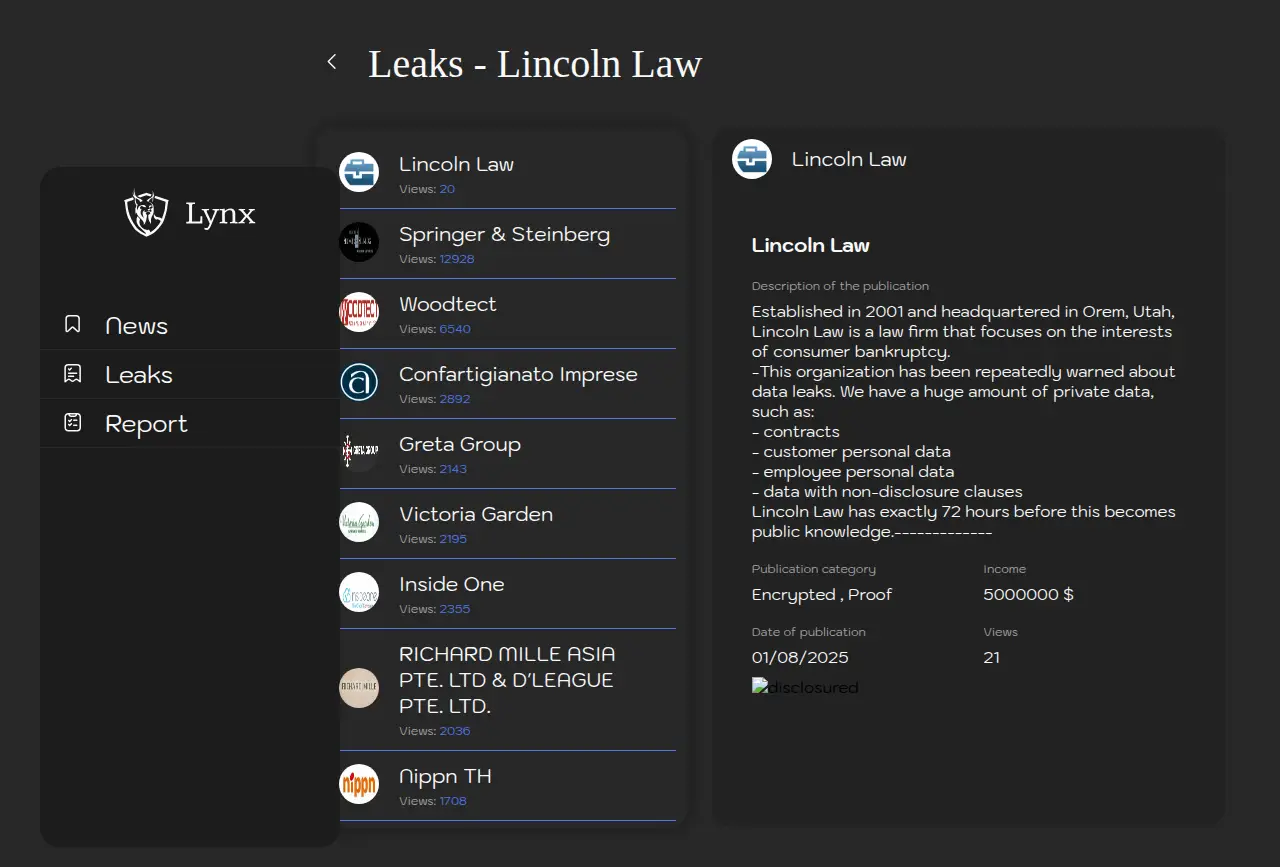Select the Springer & Steinberg entry name

point(504,235)
